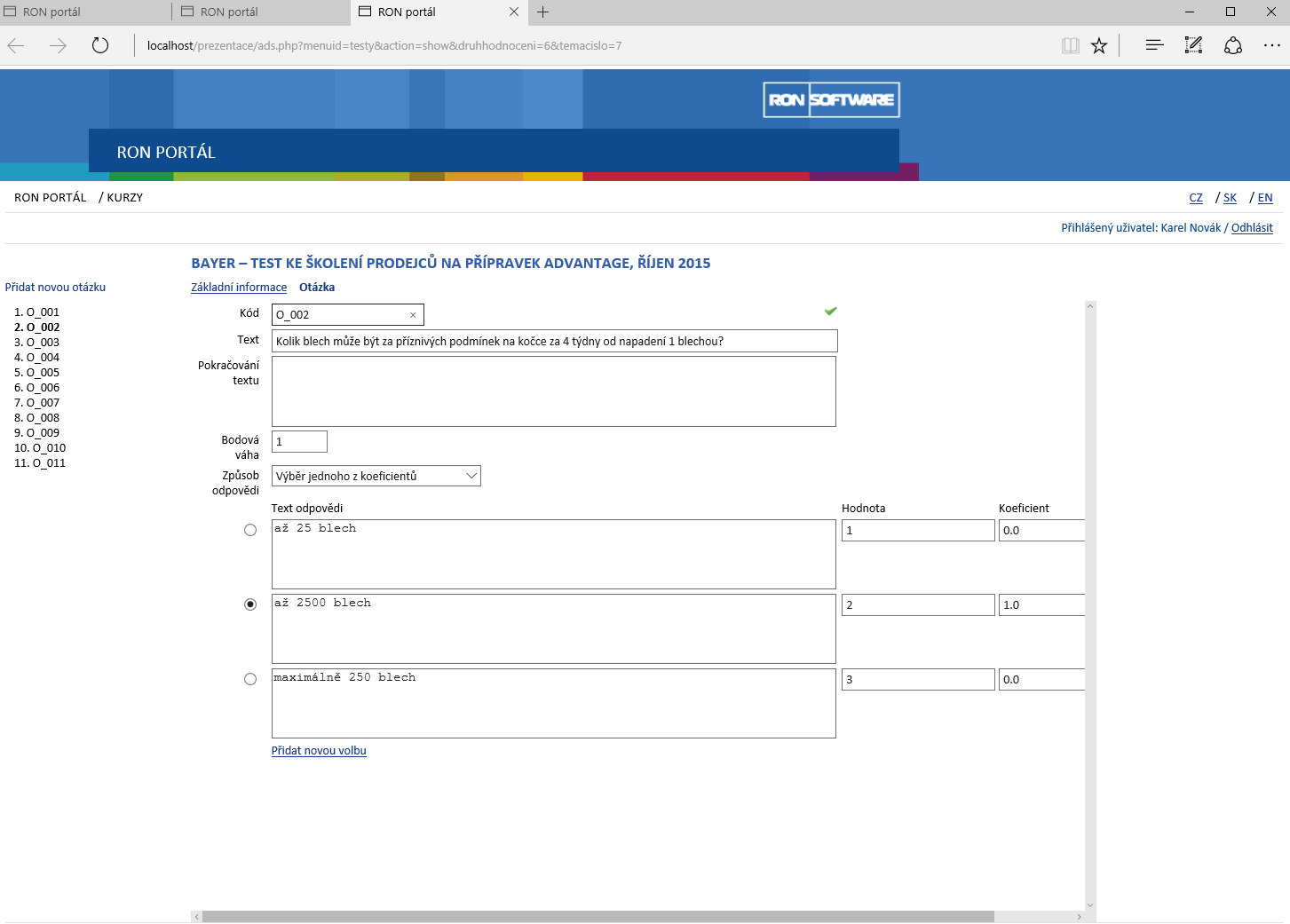Click the Hodnota field containing 1

(918, 530)
